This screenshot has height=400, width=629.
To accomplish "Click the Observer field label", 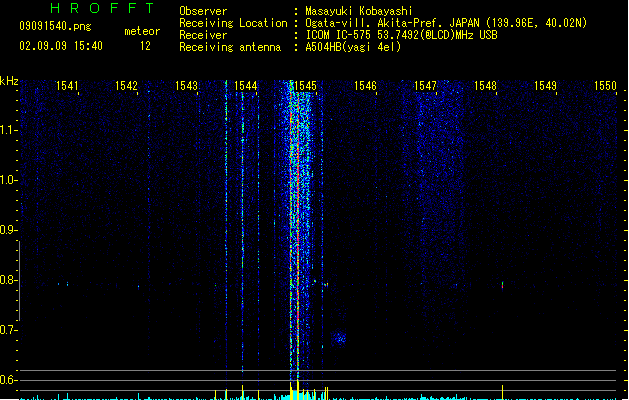I will click(x=203, y=11).
